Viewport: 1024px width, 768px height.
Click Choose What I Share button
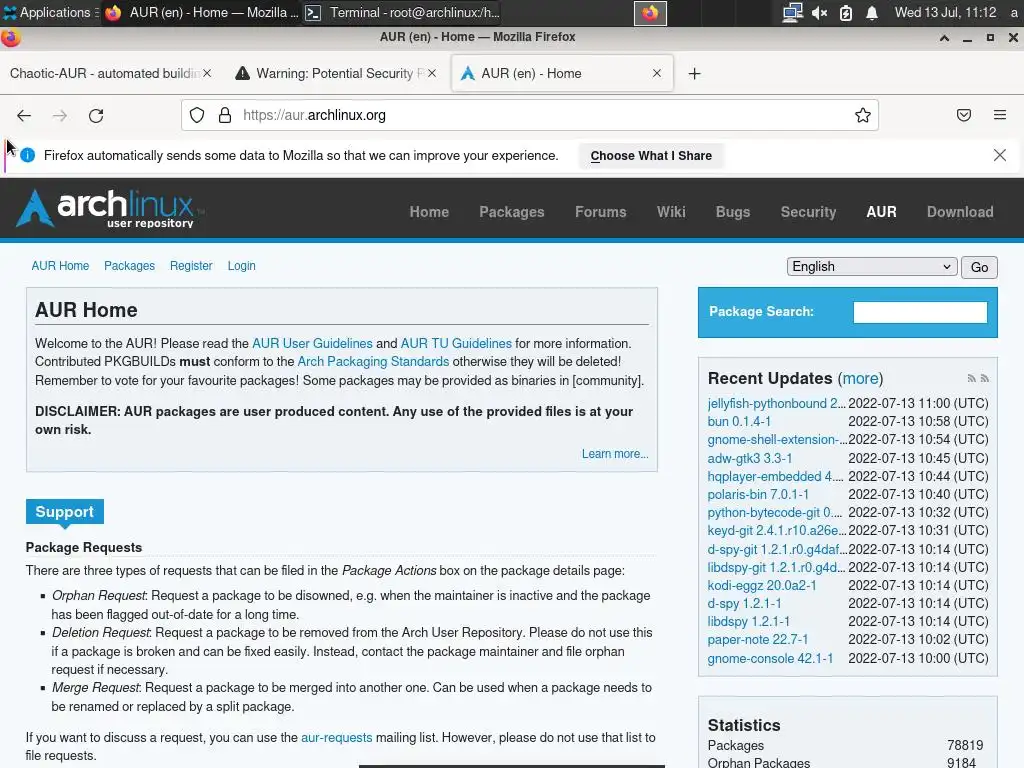click(651, 156)
